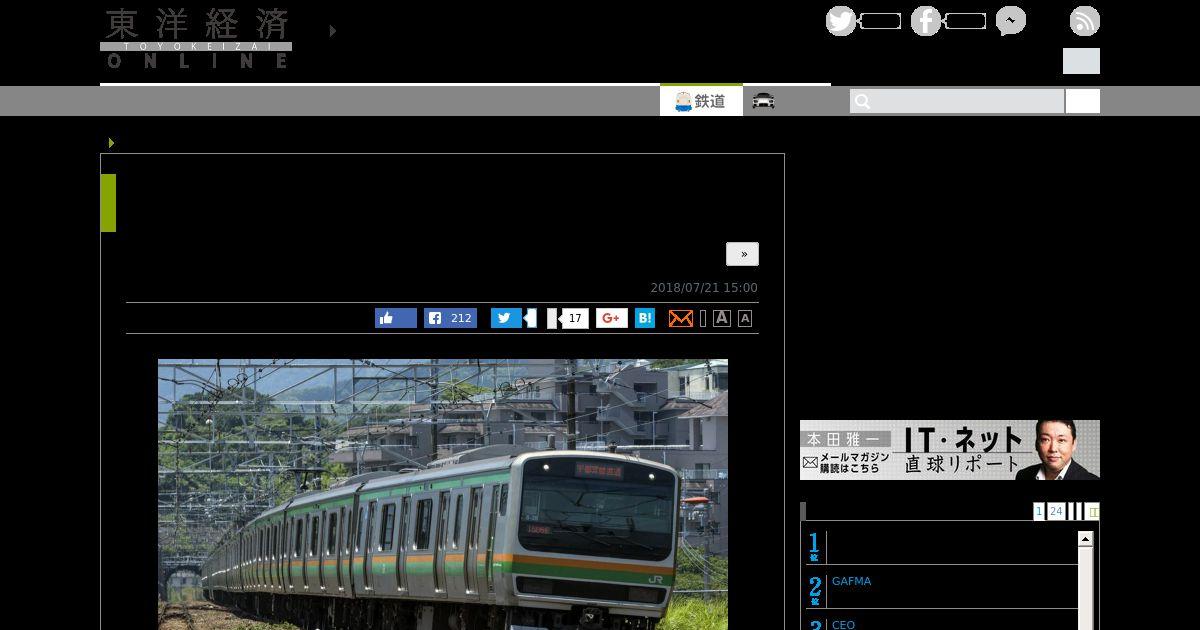Open the train photo in the article

tap(443, 494)
